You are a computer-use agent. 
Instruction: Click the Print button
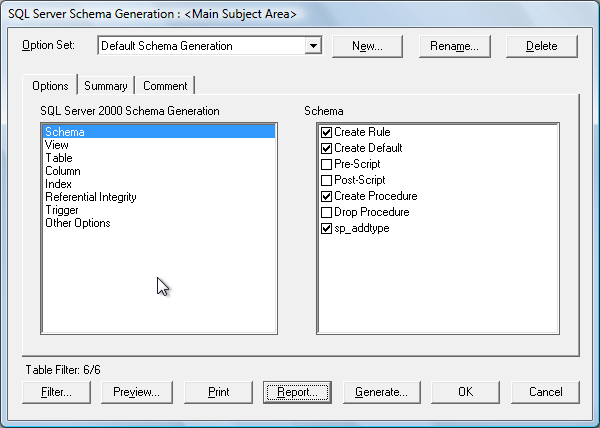(218, 392)
